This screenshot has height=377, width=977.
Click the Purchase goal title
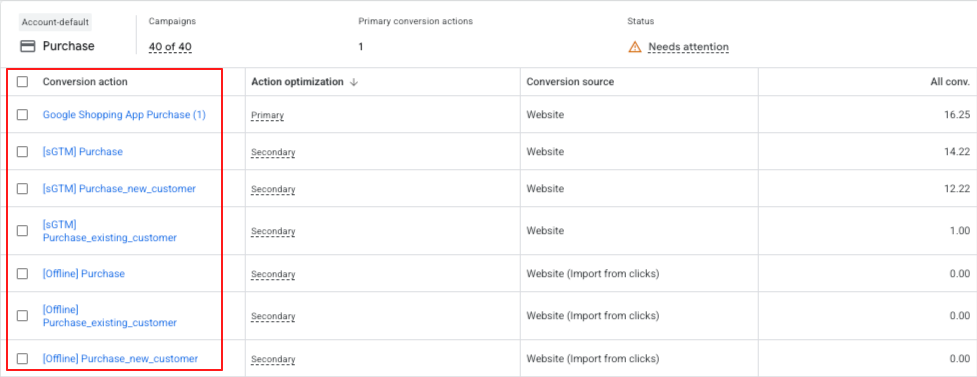coord(69,47)
